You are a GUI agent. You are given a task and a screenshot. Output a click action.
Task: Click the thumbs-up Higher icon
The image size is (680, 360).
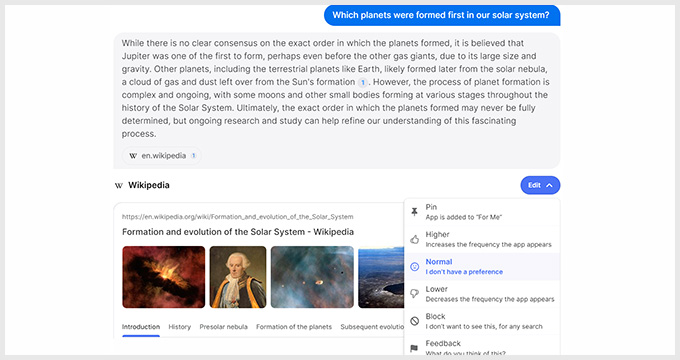(x=415, y=239)
